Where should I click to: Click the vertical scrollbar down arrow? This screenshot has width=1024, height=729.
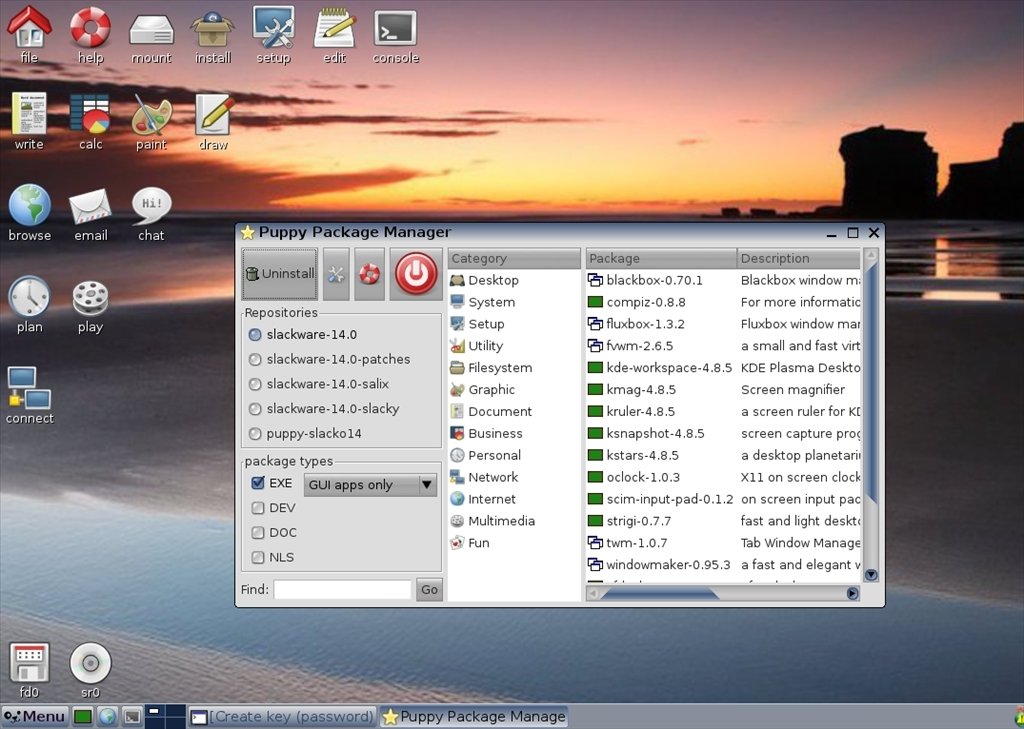click(871, 575)
